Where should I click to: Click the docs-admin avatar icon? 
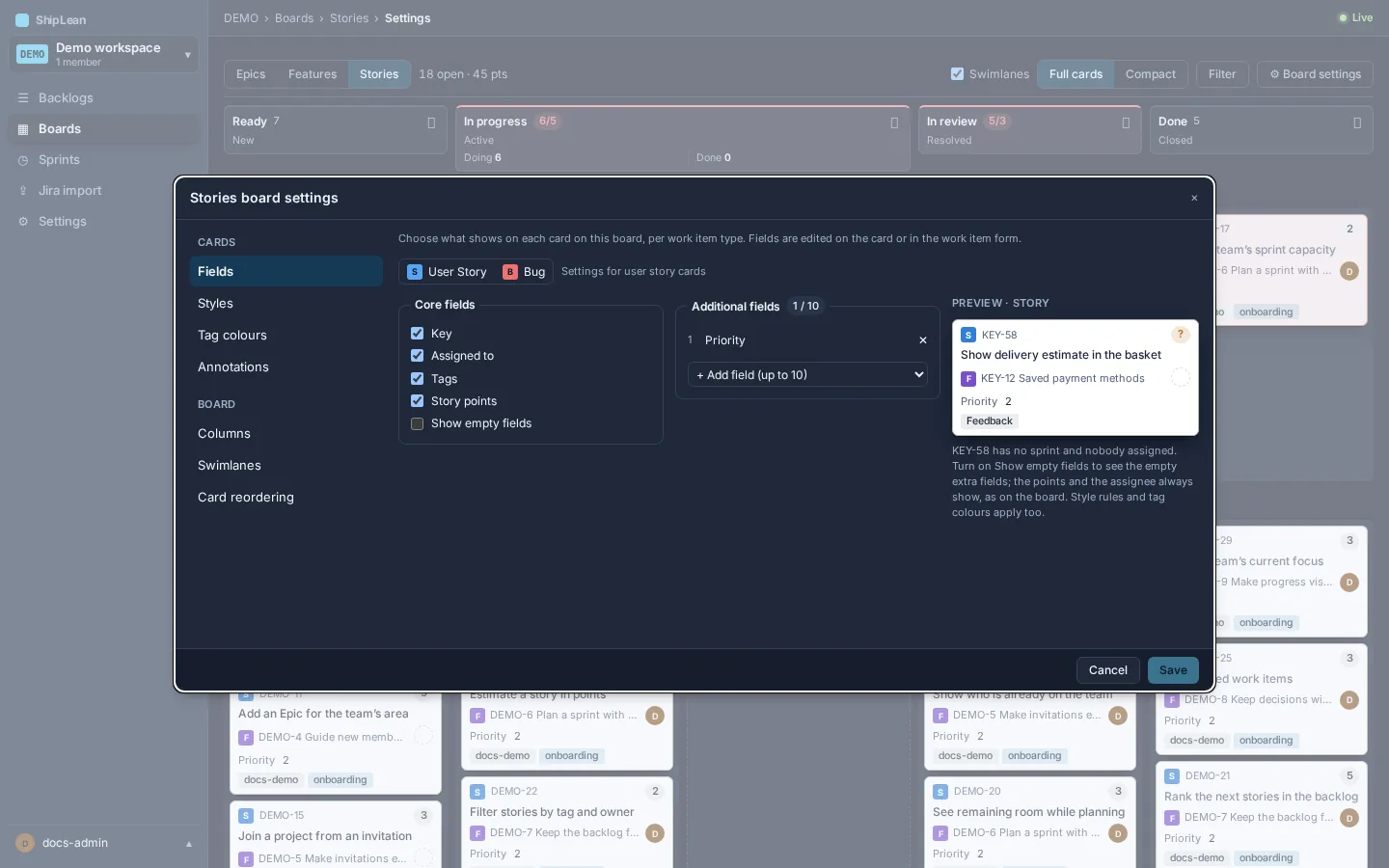point(25,843)
